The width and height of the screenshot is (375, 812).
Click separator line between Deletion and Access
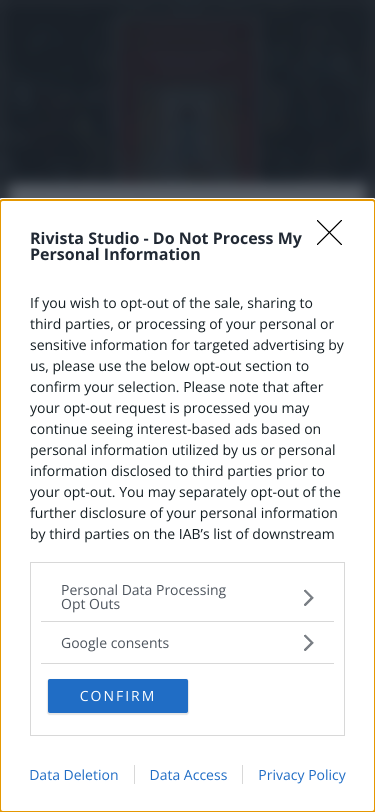click(134, 775)
